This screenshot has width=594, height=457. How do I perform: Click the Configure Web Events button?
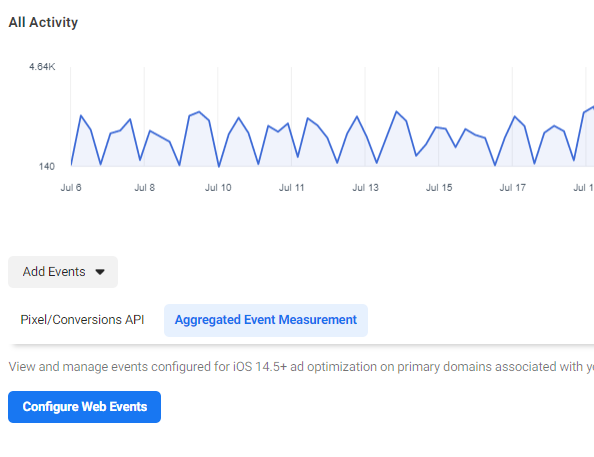tap(84, 407)
